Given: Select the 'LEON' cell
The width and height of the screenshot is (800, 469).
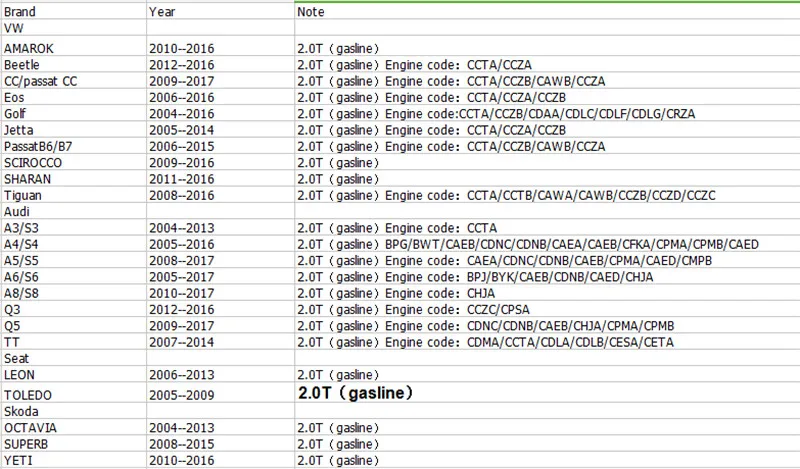Looking at the screenshot, I should tap(73, 375).
